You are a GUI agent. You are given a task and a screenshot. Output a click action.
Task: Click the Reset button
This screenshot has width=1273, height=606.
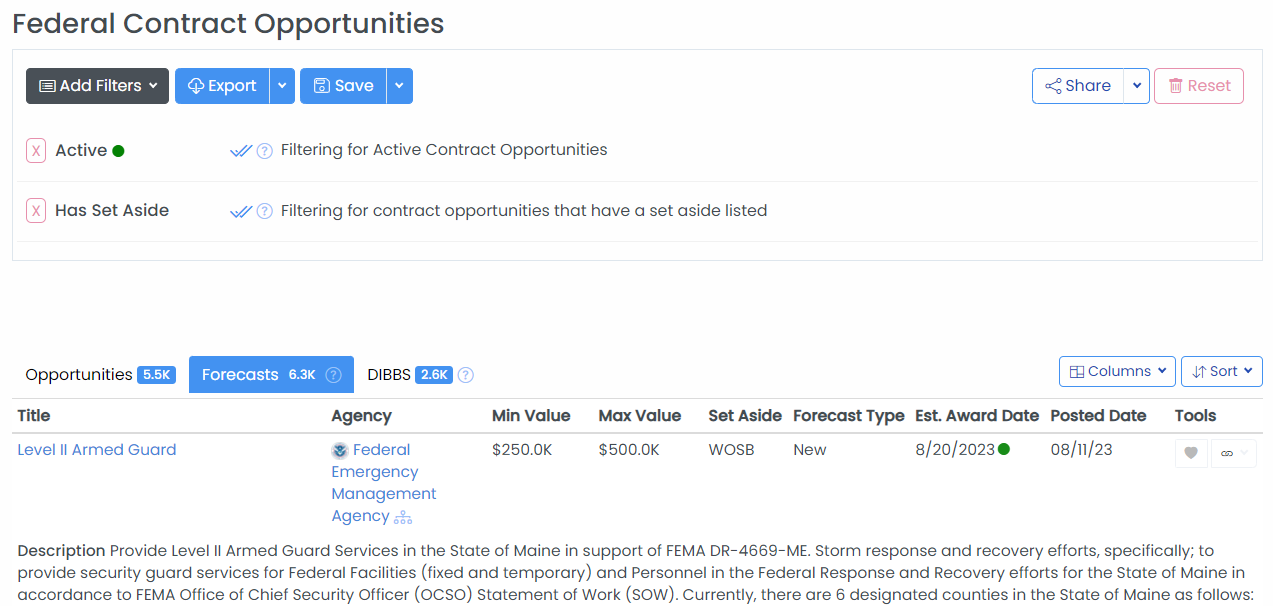[x=1198, y=86]
